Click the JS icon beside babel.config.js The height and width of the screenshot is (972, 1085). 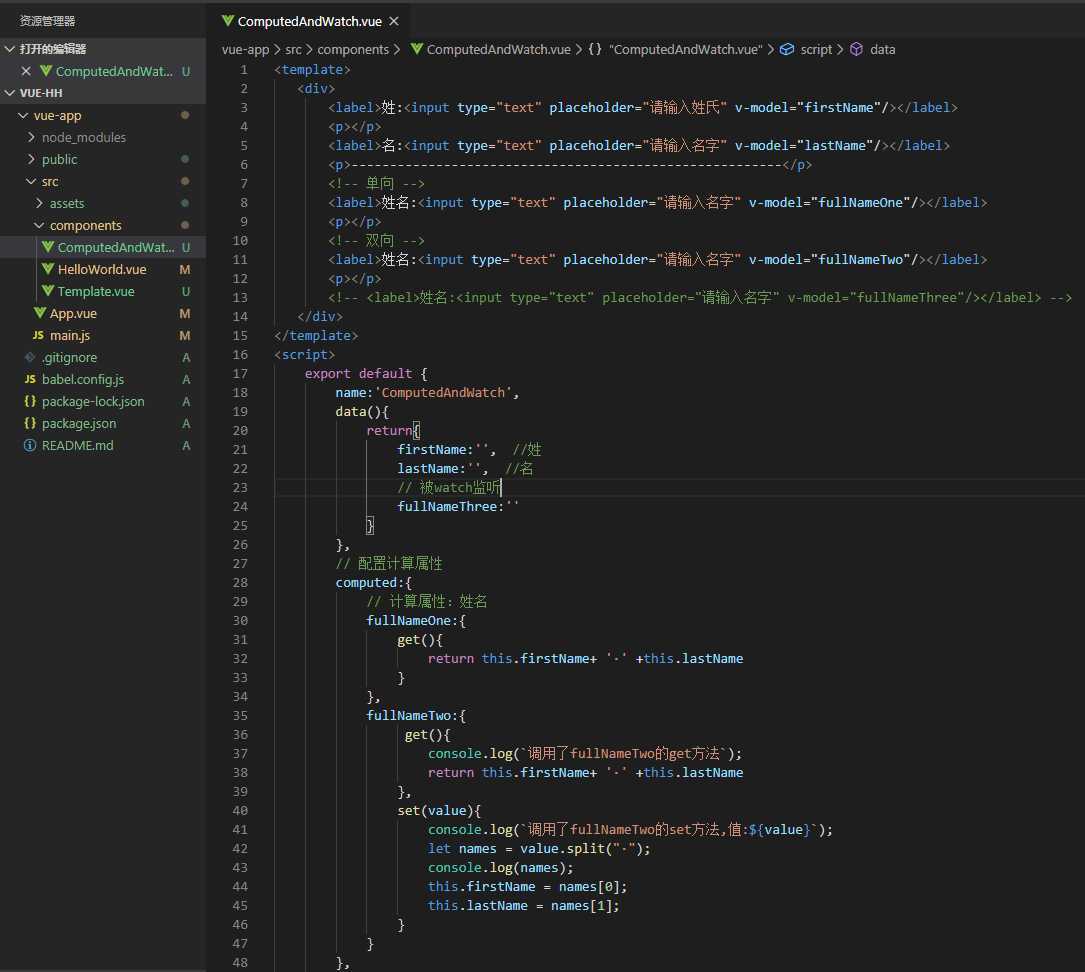pyautogui.click(x=30, y=379)
